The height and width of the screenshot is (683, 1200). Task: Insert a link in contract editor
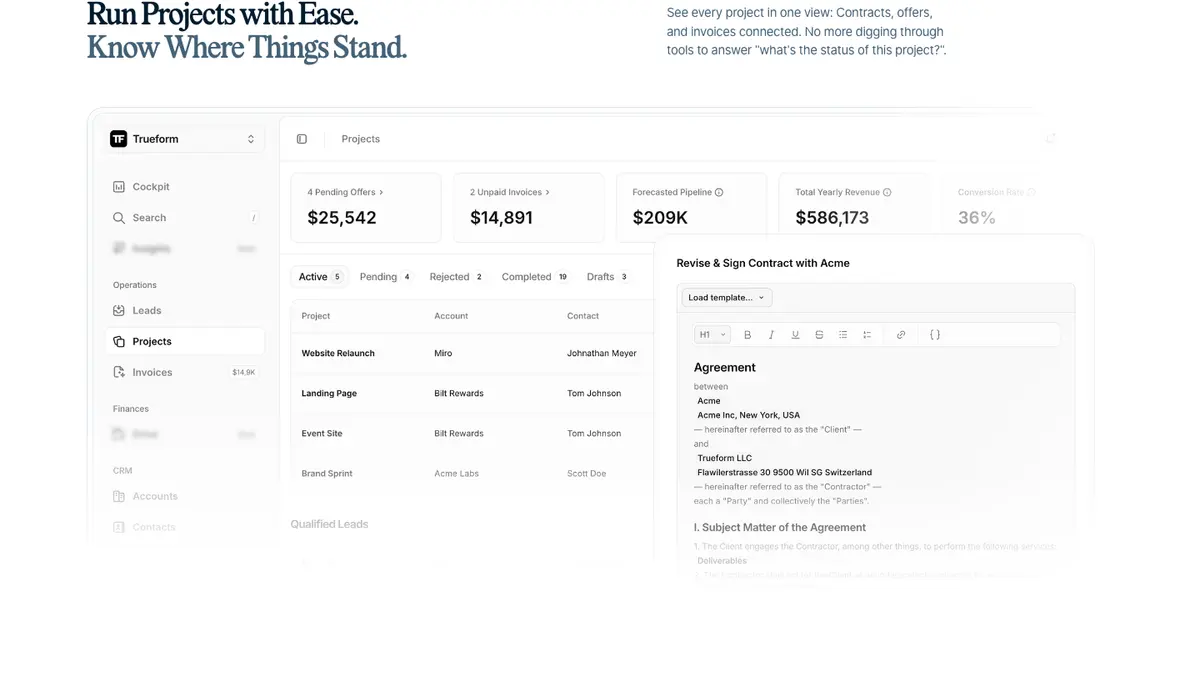[x=901, y=335]
